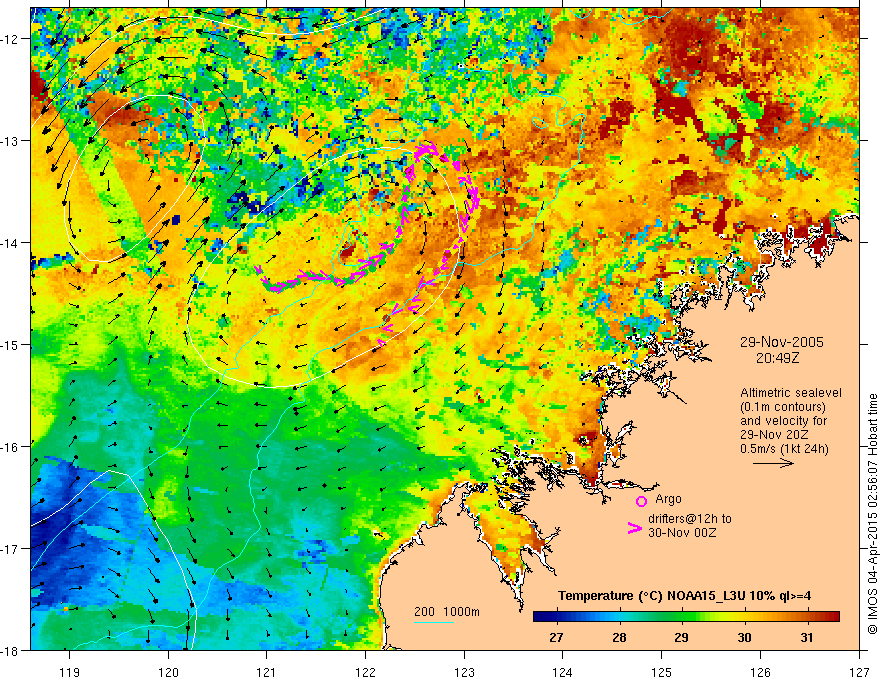Click the time text 20:49Z
This screenshot has height=680, width=880.
click(777, 357)
